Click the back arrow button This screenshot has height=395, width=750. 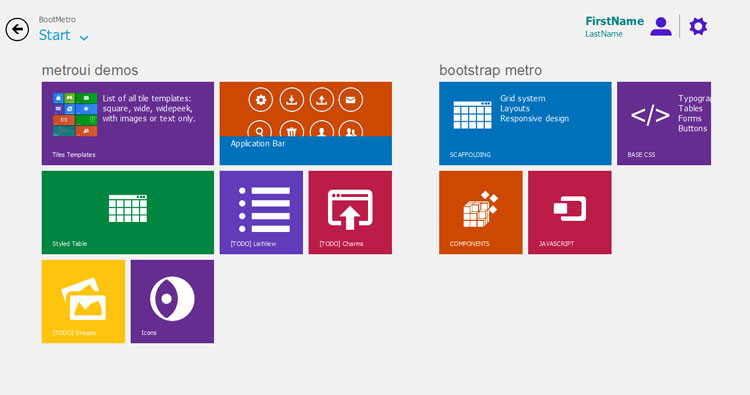pyautogui.click(x=17, y=29)
